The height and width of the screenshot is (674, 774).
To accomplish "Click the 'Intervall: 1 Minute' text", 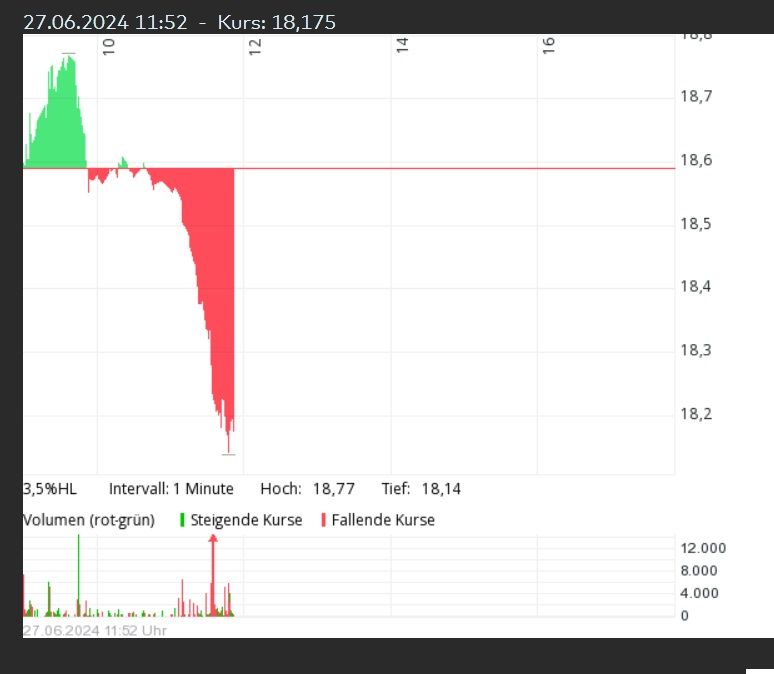I will [171, 489].
